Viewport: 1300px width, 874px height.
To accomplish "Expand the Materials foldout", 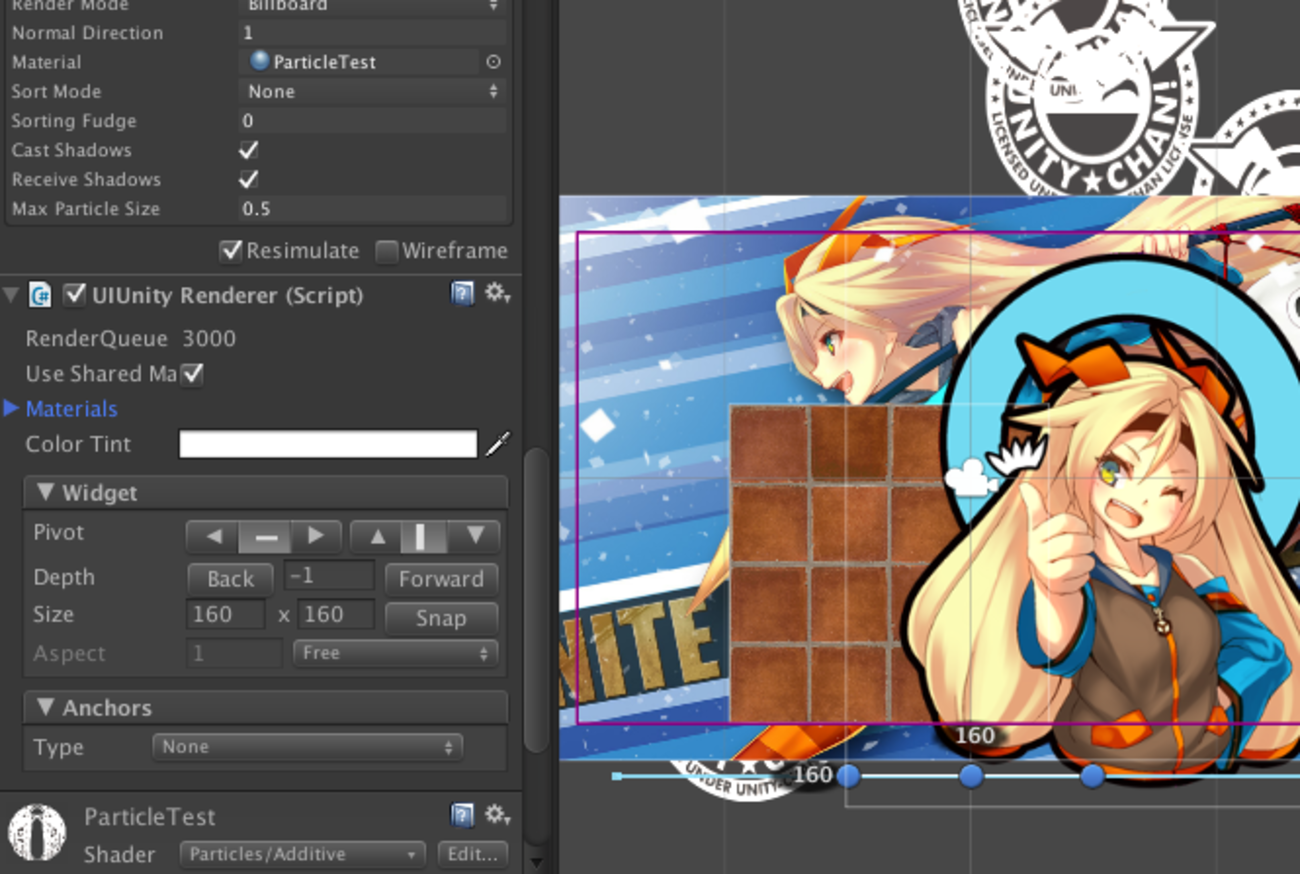I will click(x=12, y=408).
